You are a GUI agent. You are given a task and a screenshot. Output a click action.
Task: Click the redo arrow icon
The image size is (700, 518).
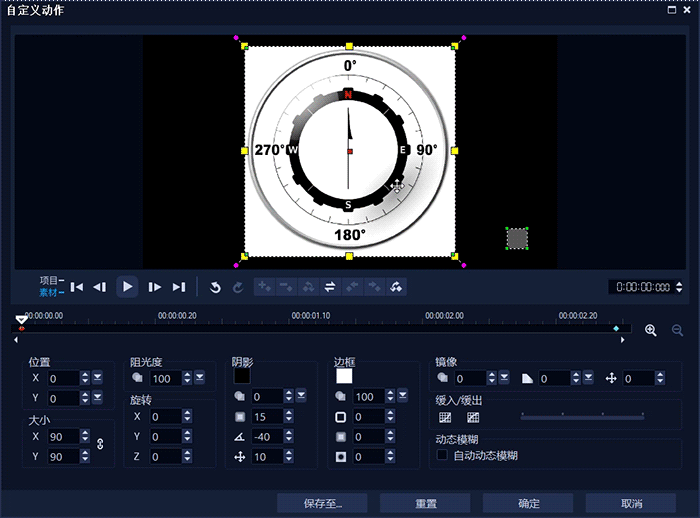pos(238,287)
